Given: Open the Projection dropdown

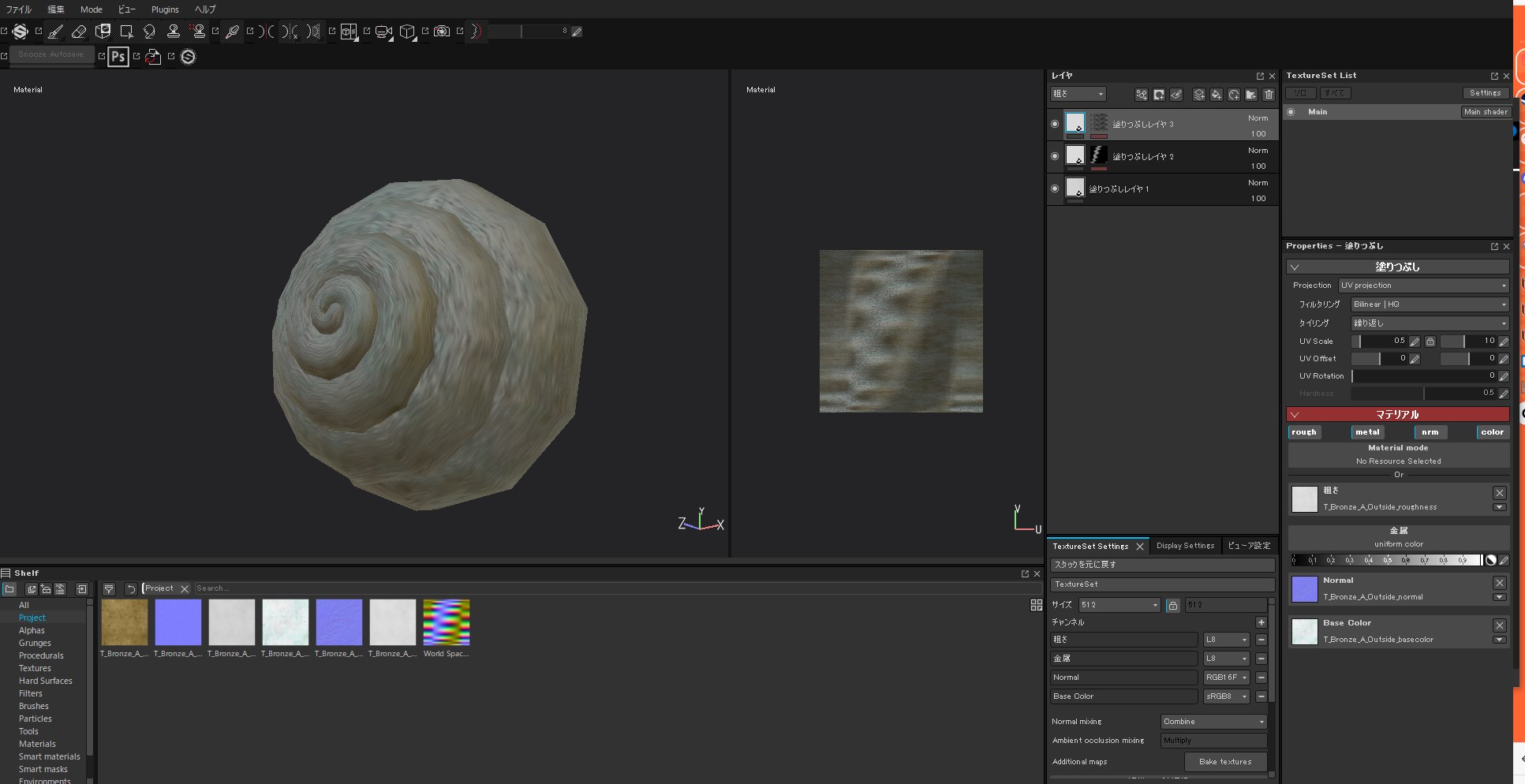Looking at the screenshot, I should pyautogui.click(x=1424, y=286).
